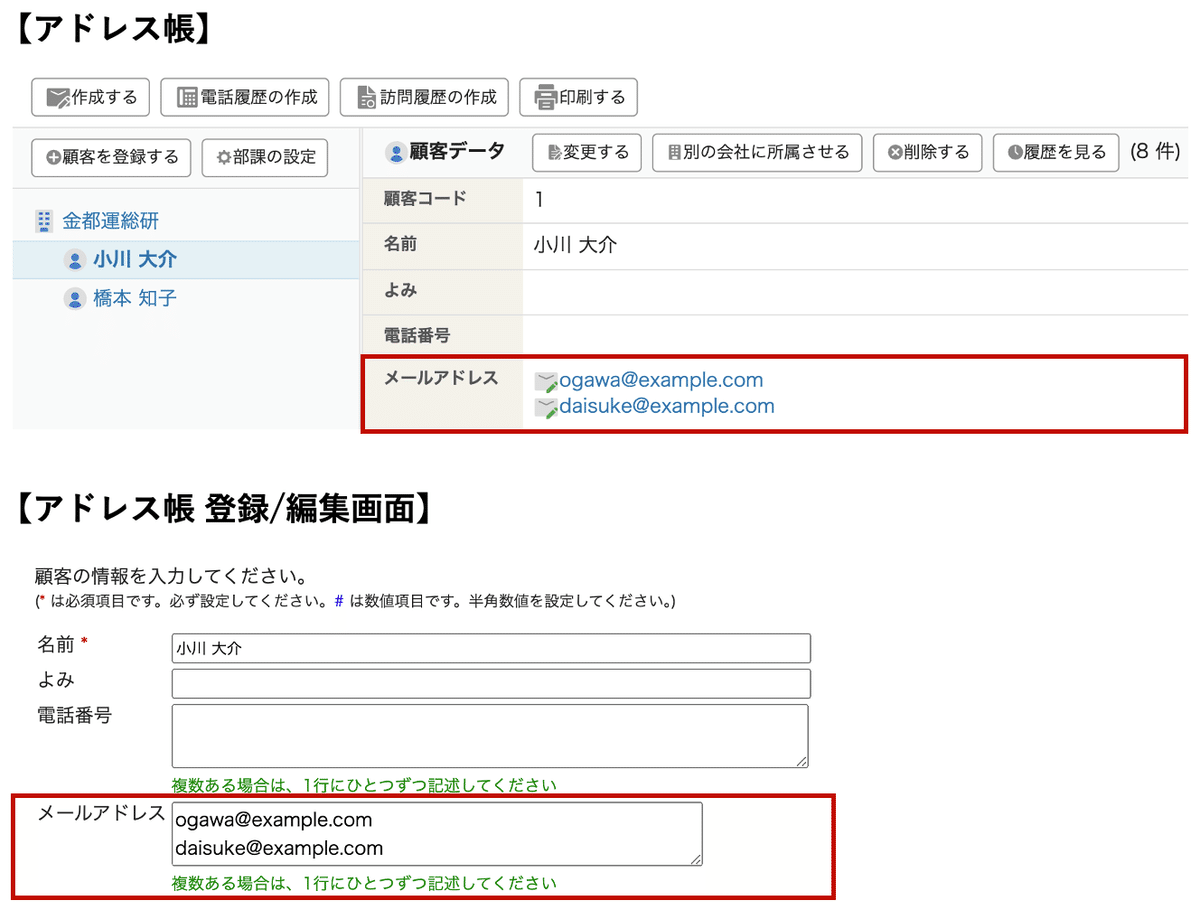Click the person icon beside 橋本 知子
The width and height of the screenshot is (1200, 910).
click(75, 297)
